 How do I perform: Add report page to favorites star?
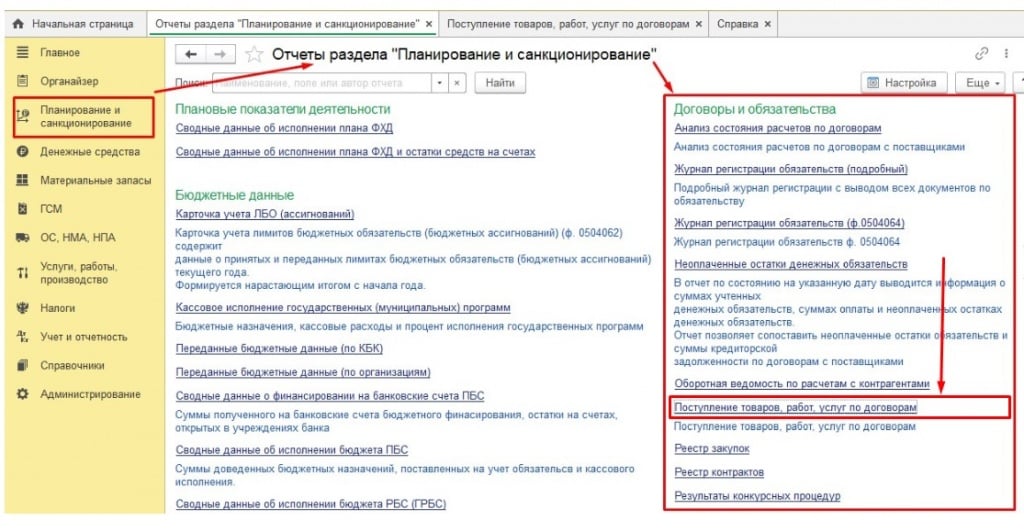253,54
